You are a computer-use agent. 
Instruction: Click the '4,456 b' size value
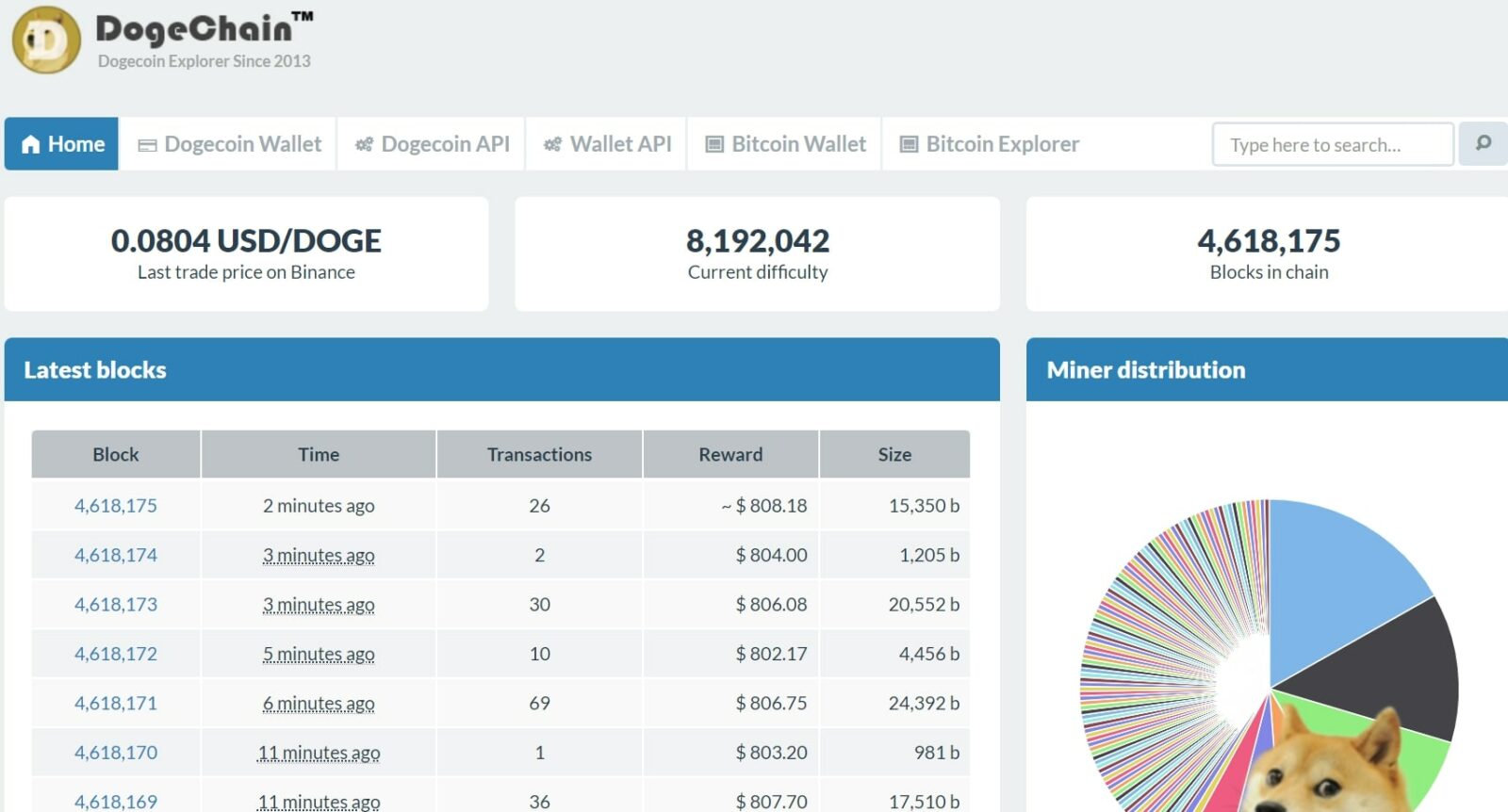pos(929,654)
